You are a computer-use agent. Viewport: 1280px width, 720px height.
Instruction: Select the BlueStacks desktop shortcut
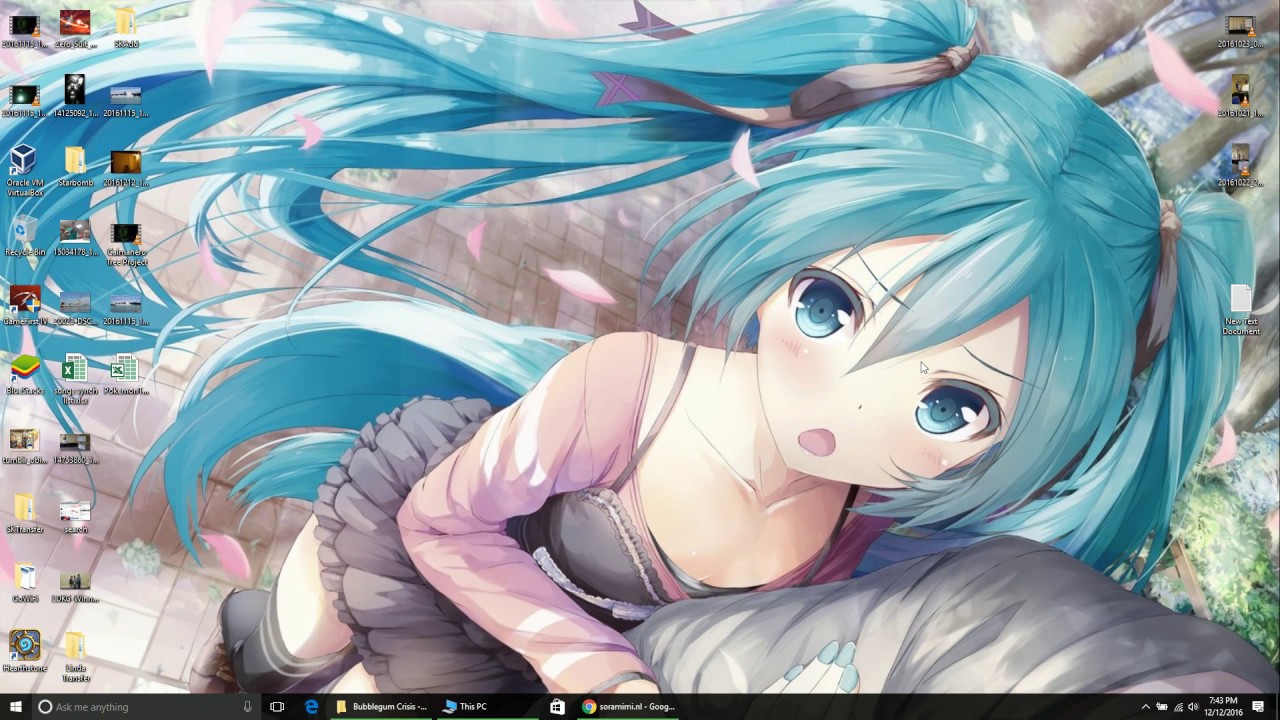[24, 376]
